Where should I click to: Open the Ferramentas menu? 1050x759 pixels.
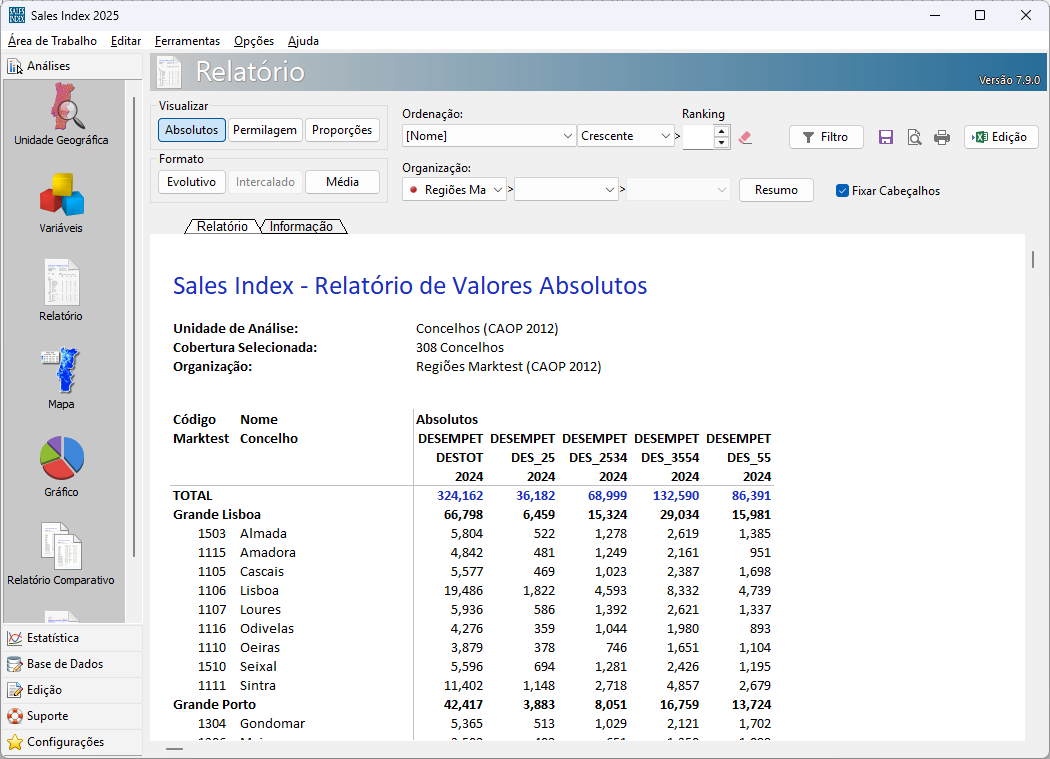click(187, 41)
